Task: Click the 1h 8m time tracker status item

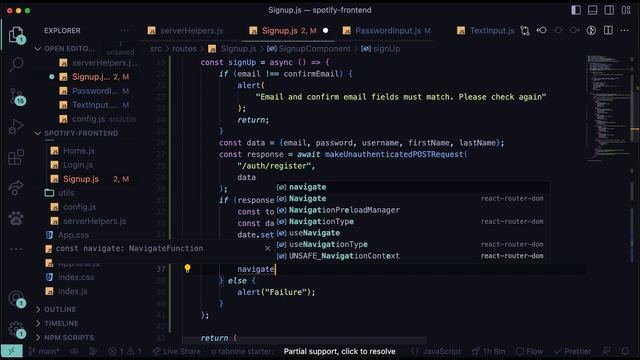Action: pos(489,351)
